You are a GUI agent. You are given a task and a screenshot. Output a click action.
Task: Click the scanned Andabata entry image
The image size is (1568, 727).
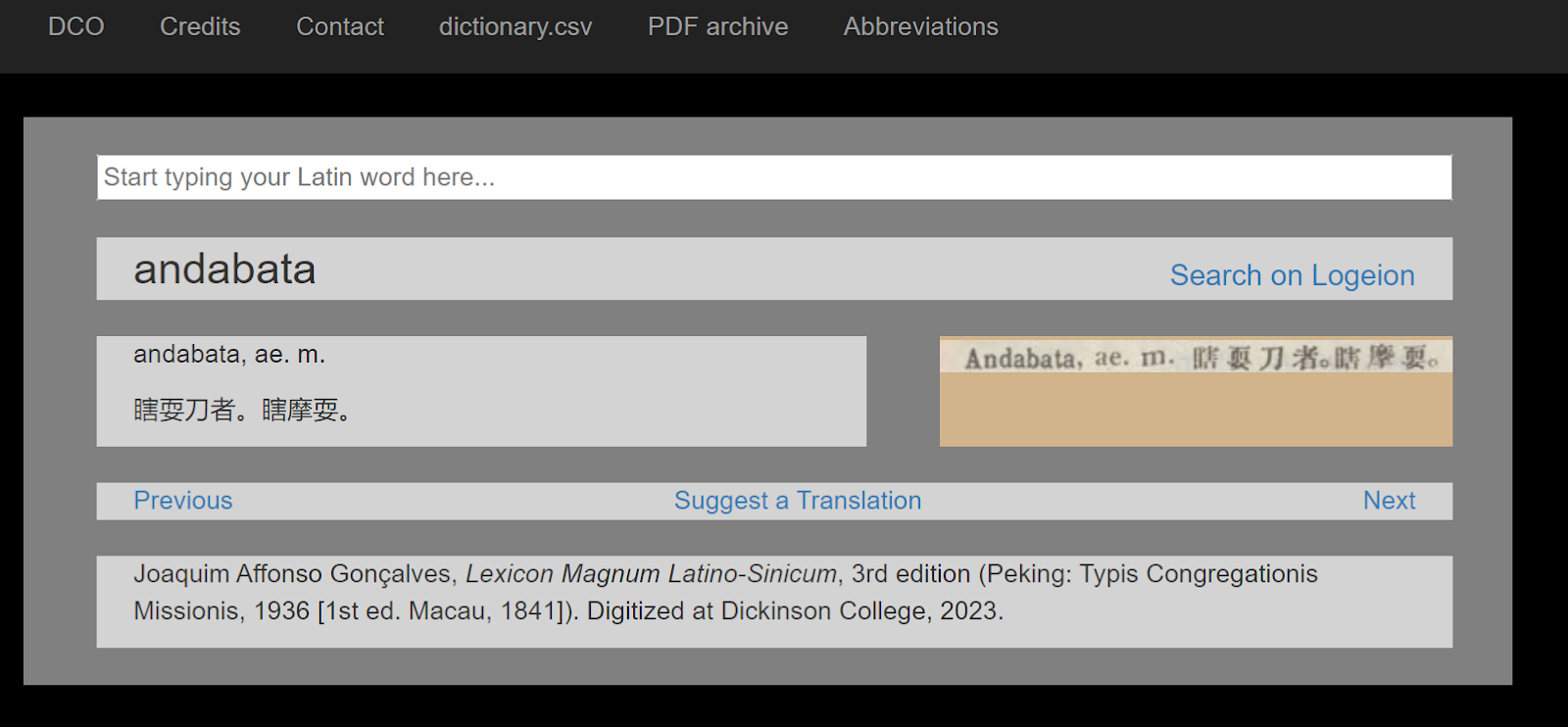click(x=1195, y=391)
